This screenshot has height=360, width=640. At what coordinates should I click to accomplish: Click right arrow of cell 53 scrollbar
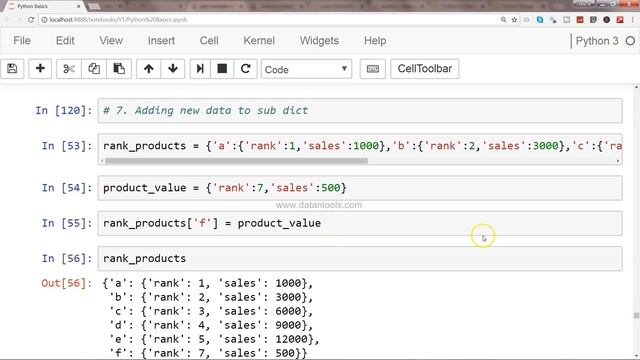(618, 161)
